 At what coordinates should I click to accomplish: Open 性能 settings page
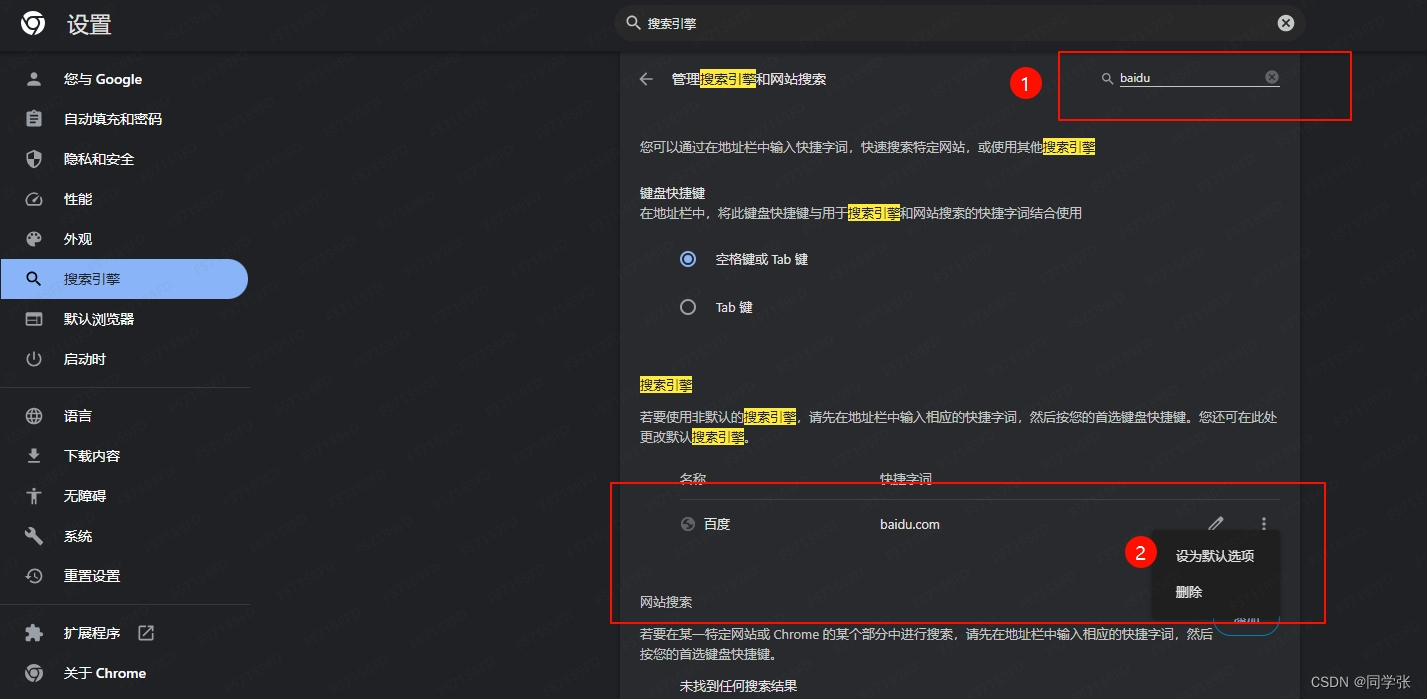78,199
